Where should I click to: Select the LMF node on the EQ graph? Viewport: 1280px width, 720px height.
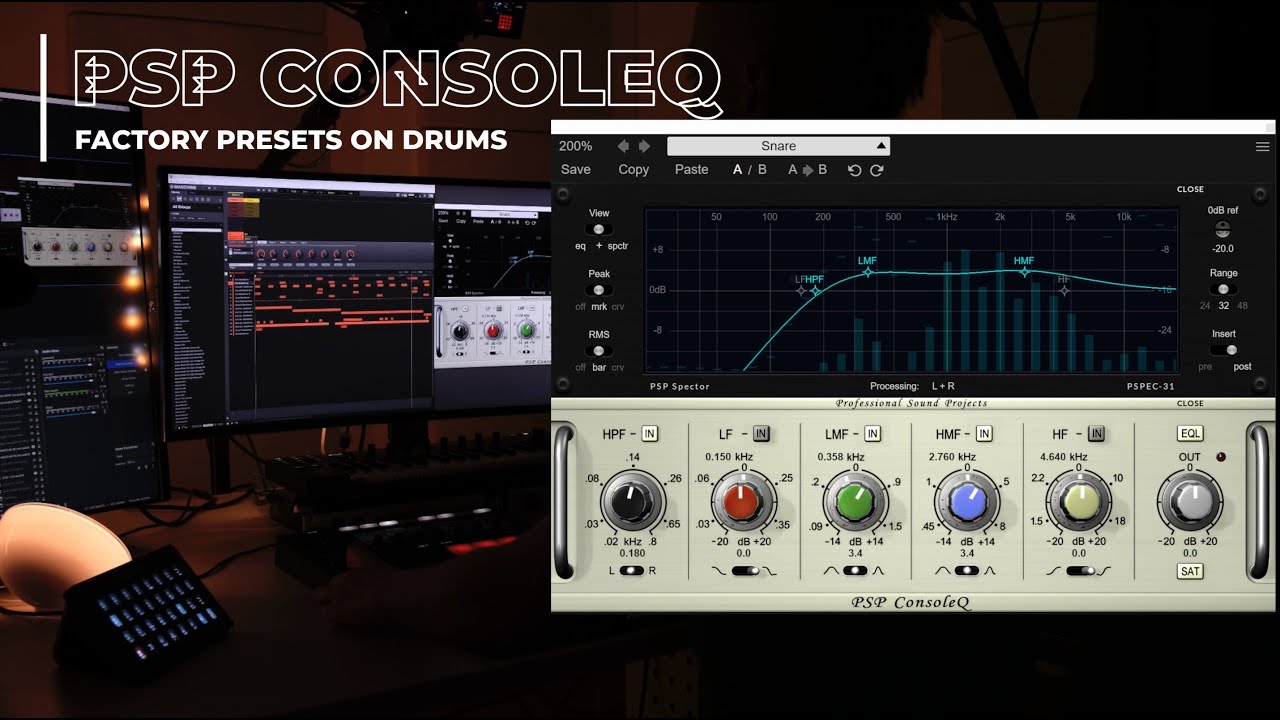click(868, 272)
